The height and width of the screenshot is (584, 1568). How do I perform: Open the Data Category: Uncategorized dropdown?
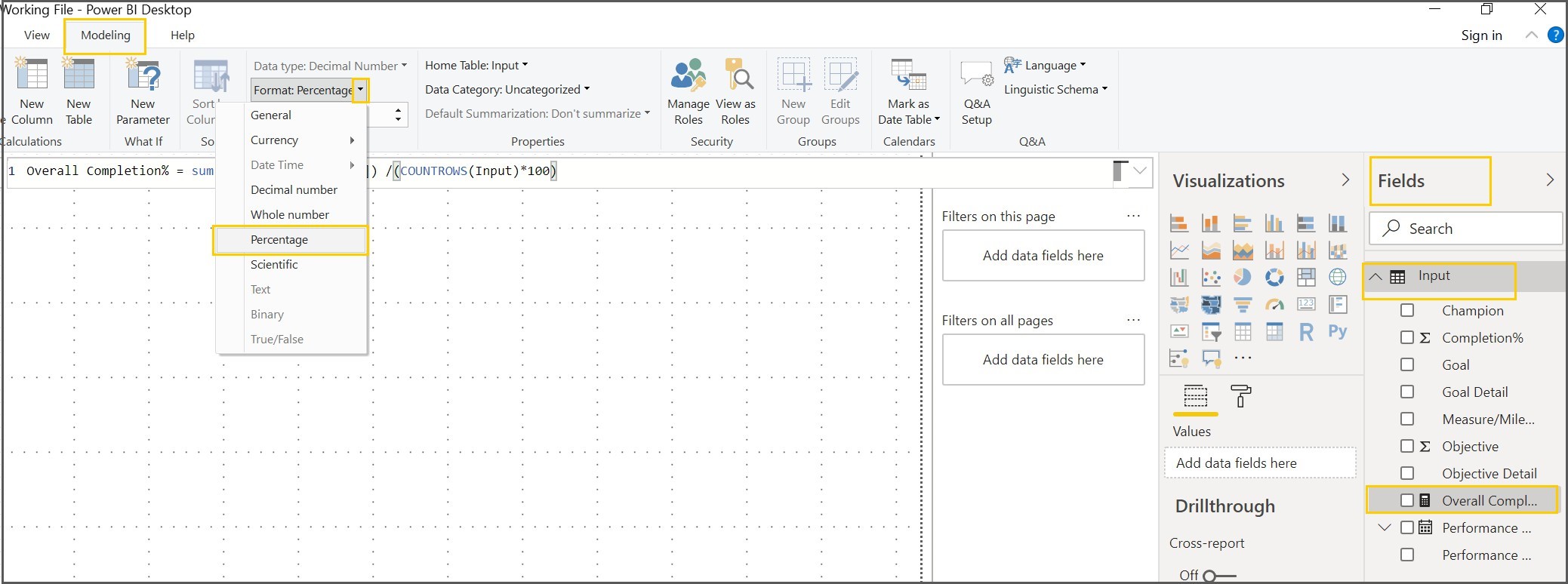(507, 89)
